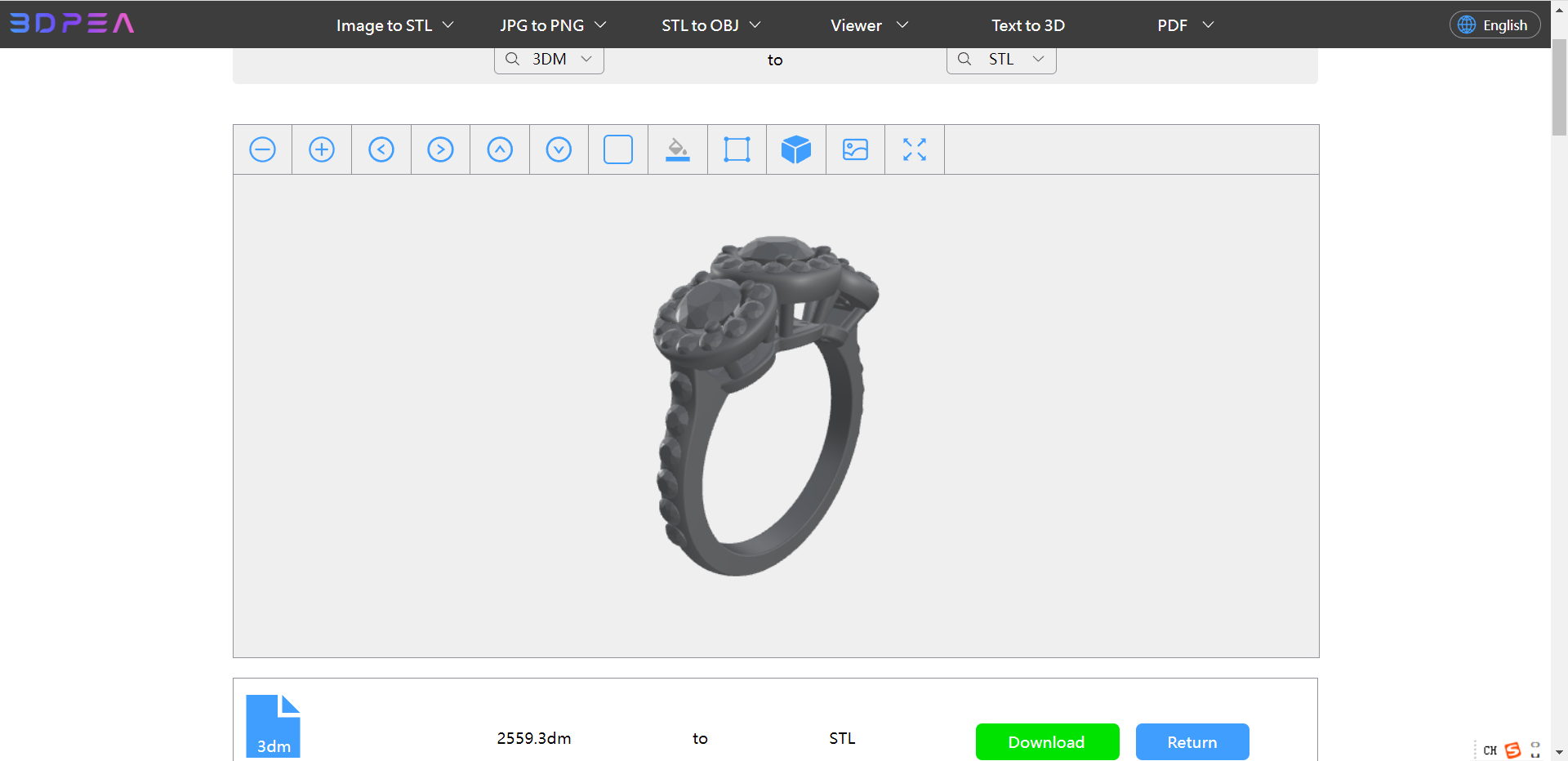Rotate model right with right-arrow icon
1568x761 pixels.
point(440,149)
